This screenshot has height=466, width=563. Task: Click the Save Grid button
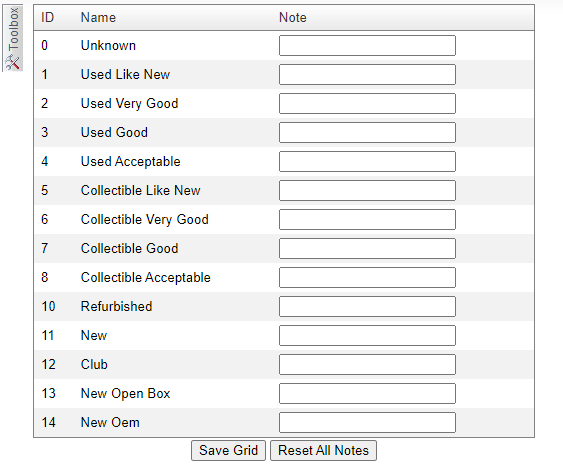(x=228, y=450)
